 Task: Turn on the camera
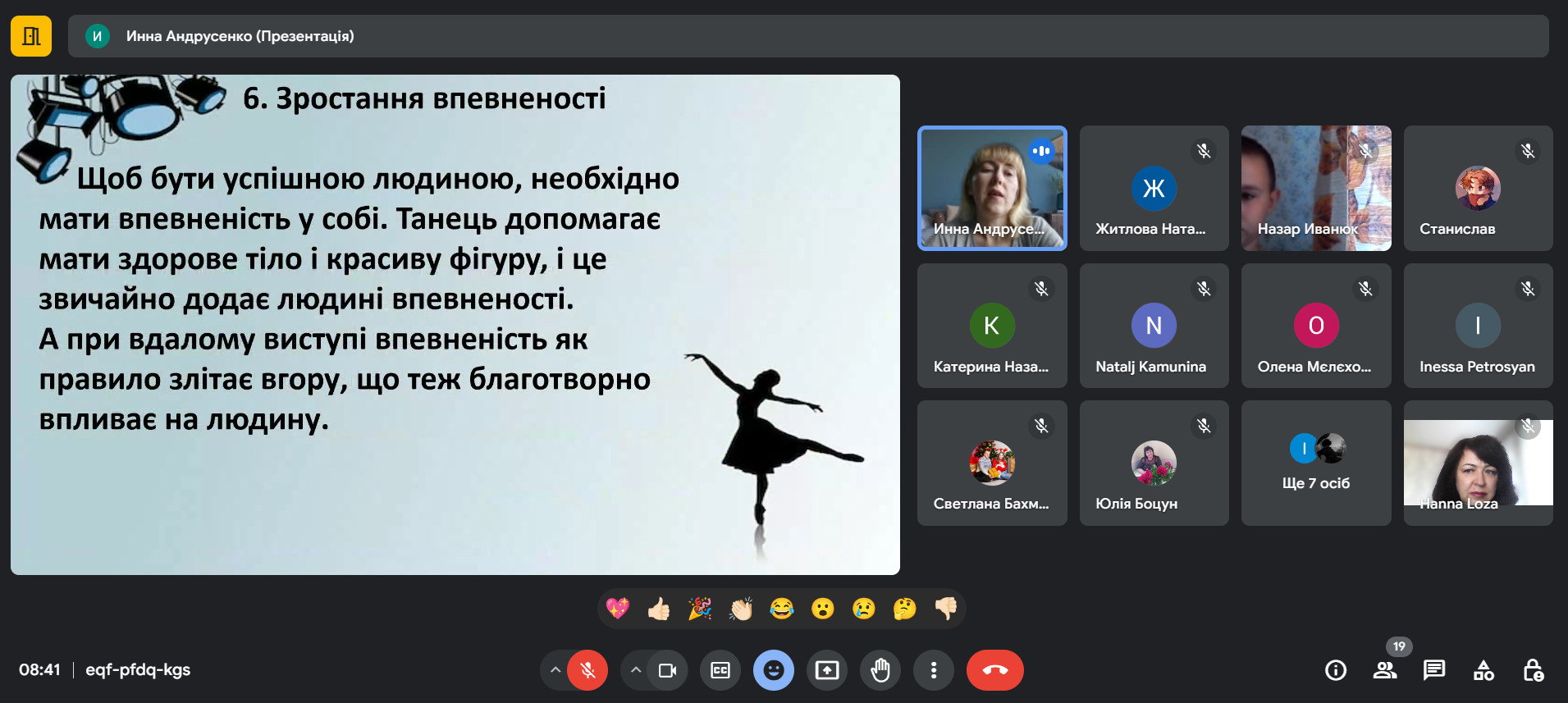pyautogui.click(x=667, y=670)
